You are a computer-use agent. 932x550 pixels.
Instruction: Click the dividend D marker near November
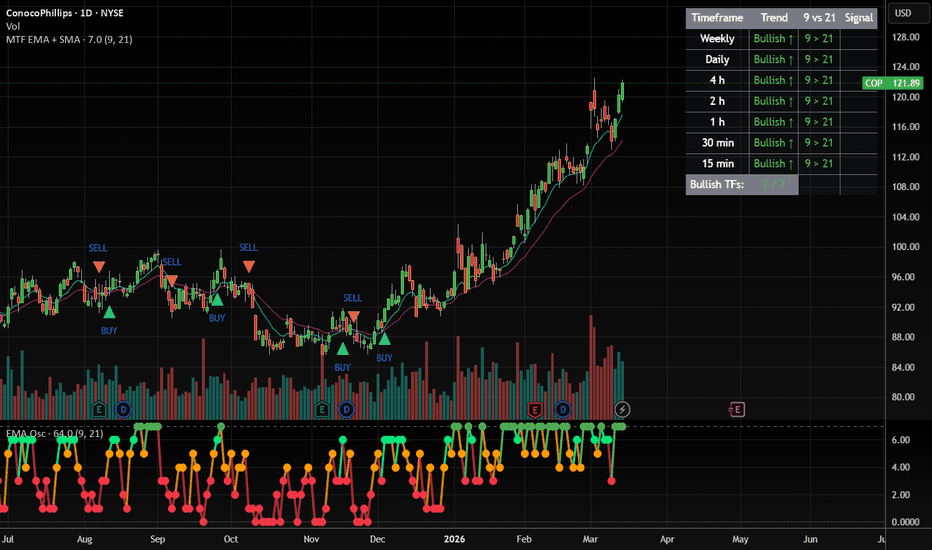(x=345, y=409)
